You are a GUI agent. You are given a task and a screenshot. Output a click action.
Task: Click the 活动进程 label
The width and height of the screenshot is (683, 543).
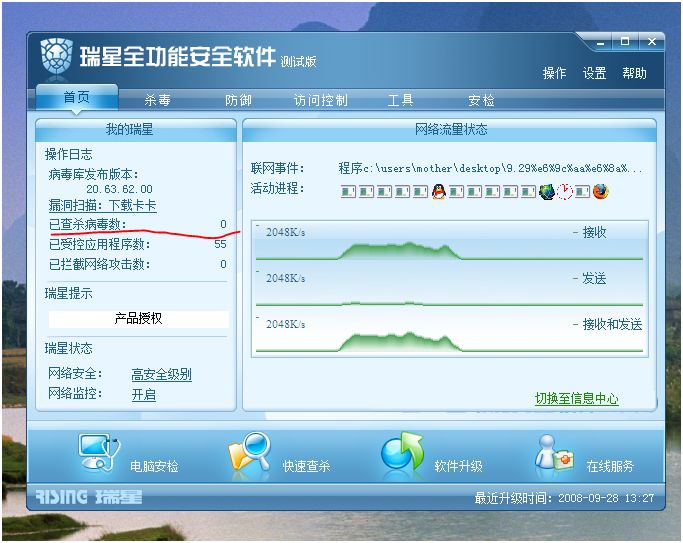[x=277, y=189]
